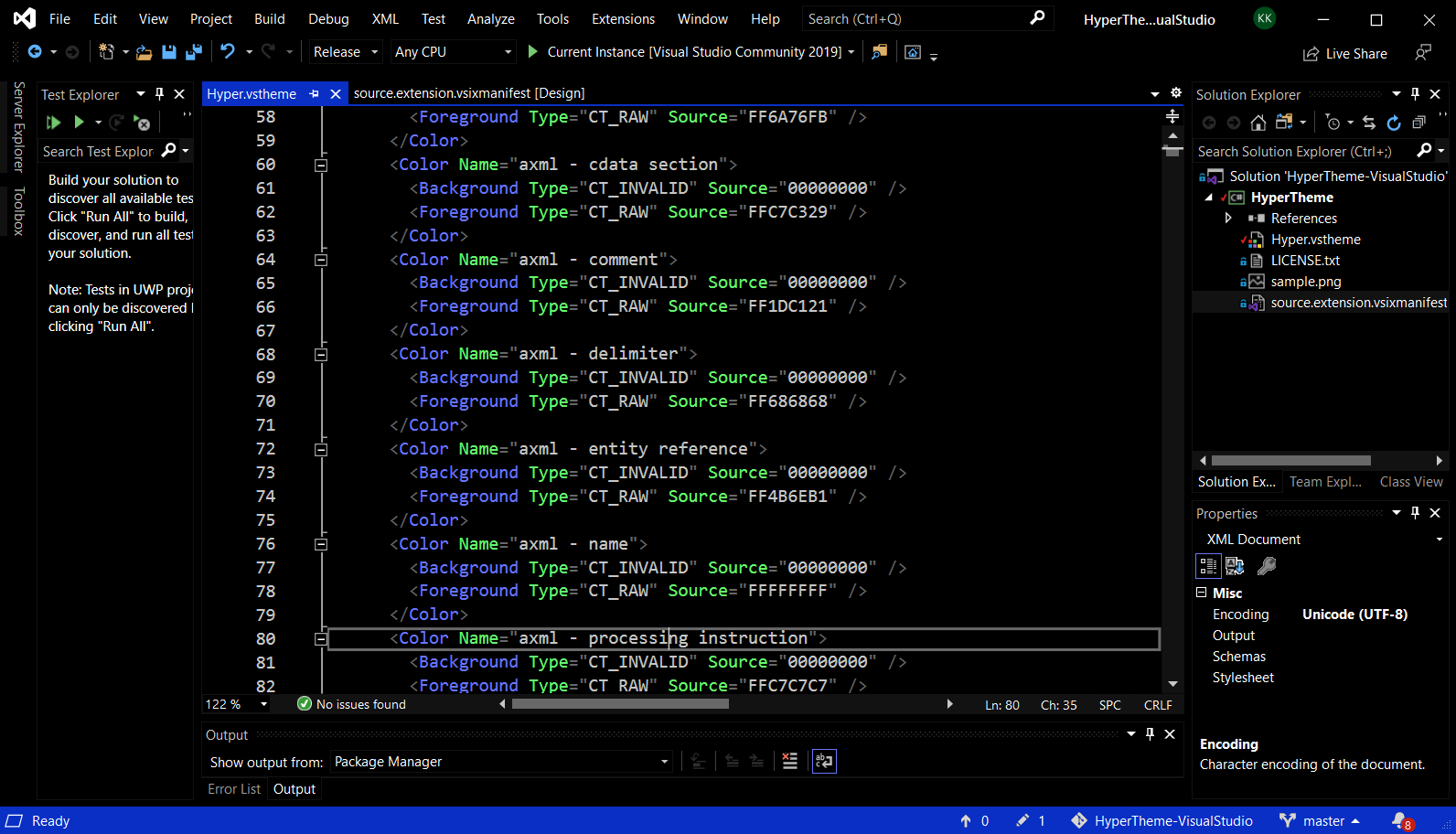Click the Undo arrow icon
Viewport: 1456px width, 834px height.
click(x=228, y=52)
